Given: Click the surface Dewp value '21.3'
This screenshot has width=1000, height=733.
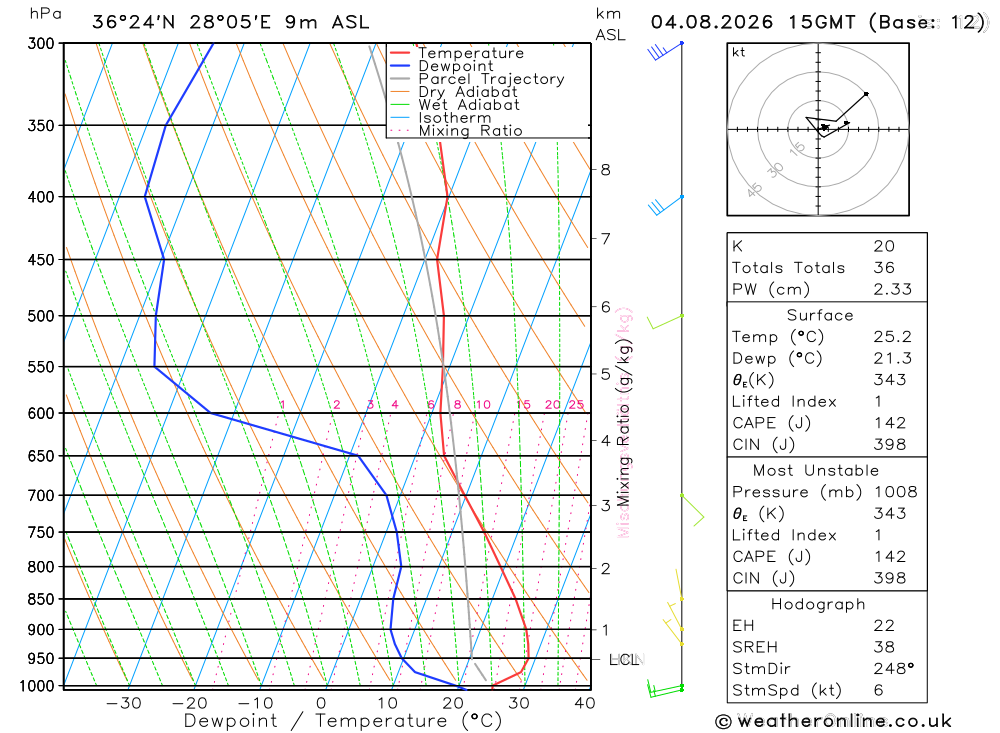Looking at the screenshot, I should point(893,359).
